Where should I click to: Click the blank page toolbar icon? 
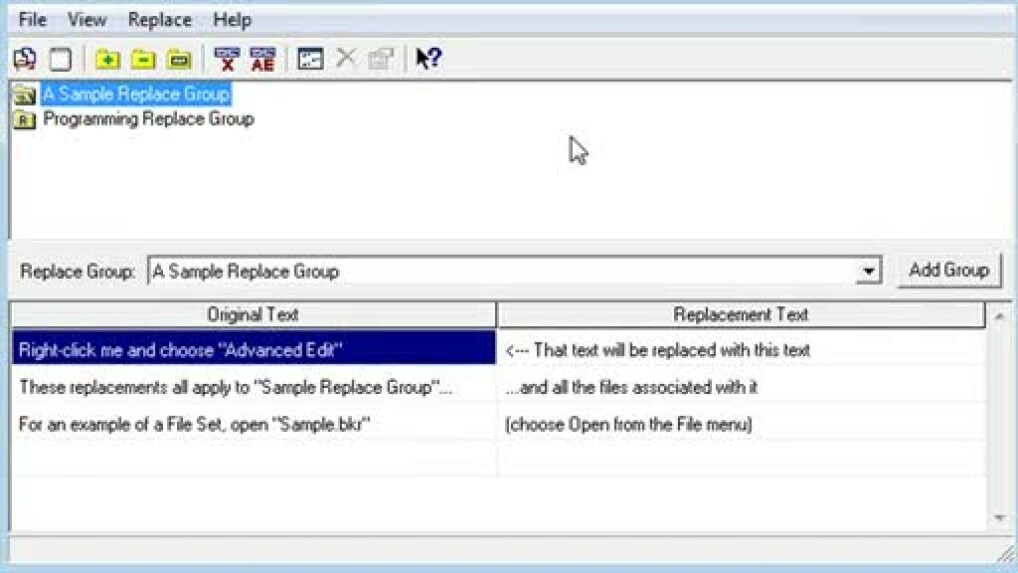pos(60,58)
